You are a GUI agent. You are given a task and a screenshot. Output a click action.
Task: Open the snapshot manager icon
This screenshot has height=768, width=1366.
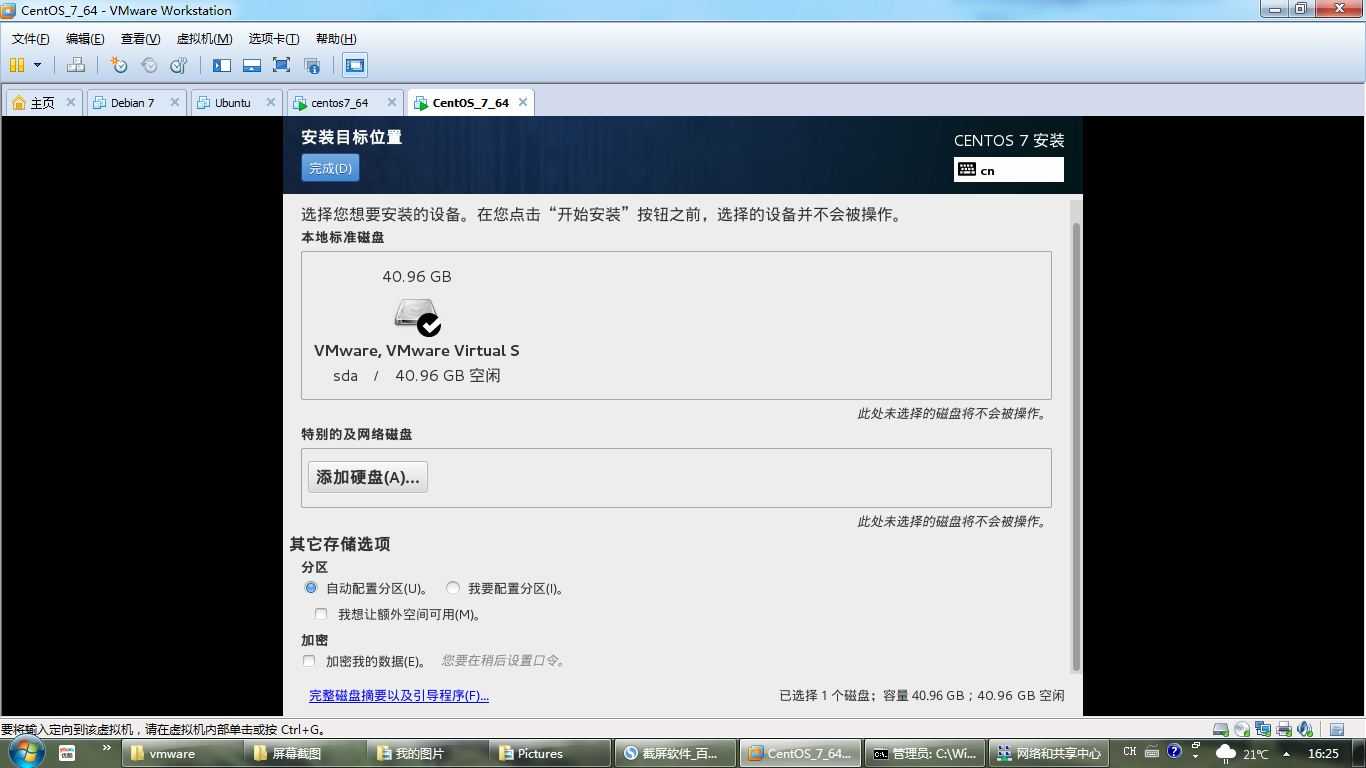(179, 65)
